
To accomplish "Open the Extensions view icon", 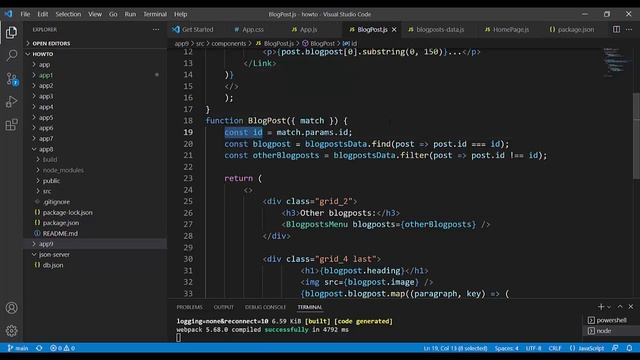I will pos(11,125).
